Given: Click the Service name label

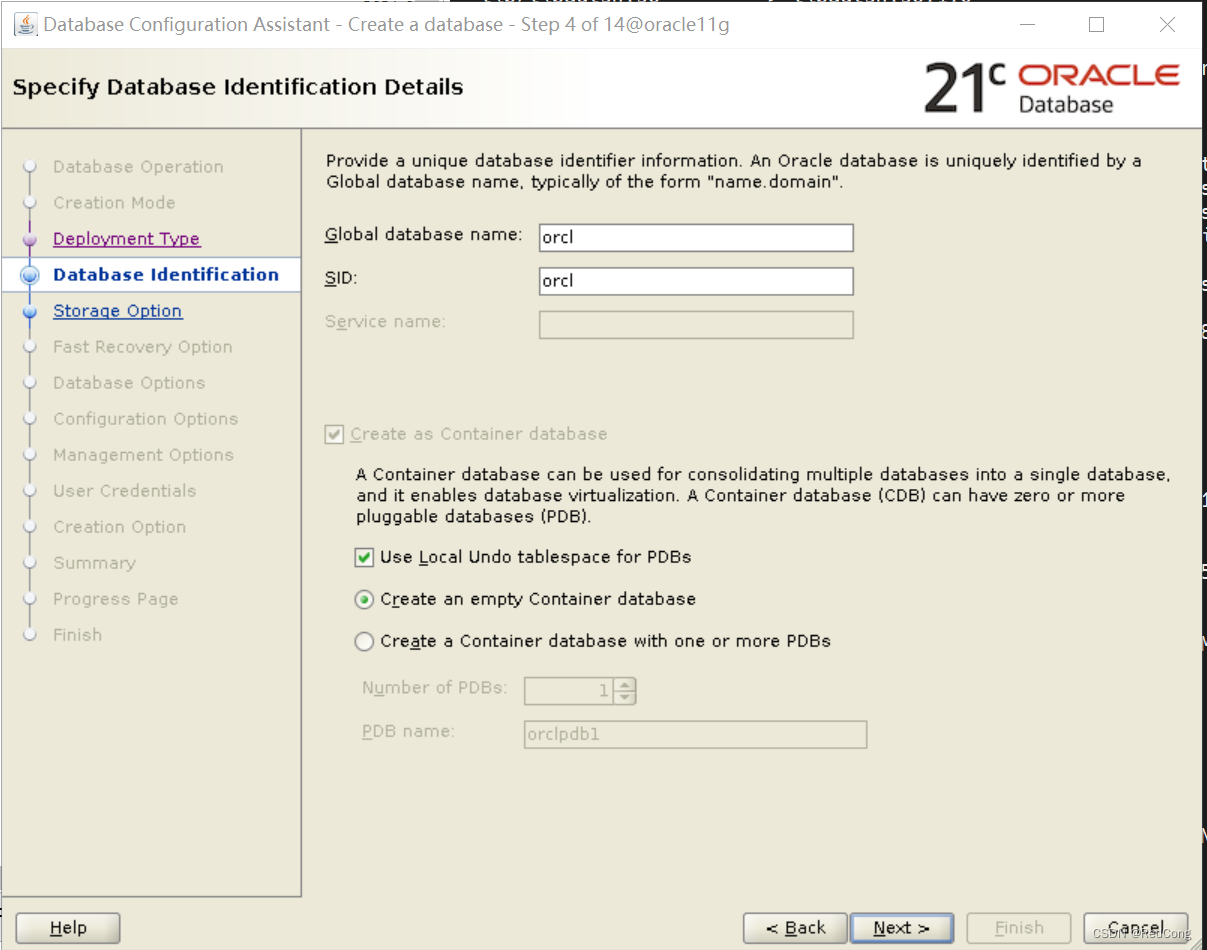Looking at the screenshot, I should tap(385, 322).
